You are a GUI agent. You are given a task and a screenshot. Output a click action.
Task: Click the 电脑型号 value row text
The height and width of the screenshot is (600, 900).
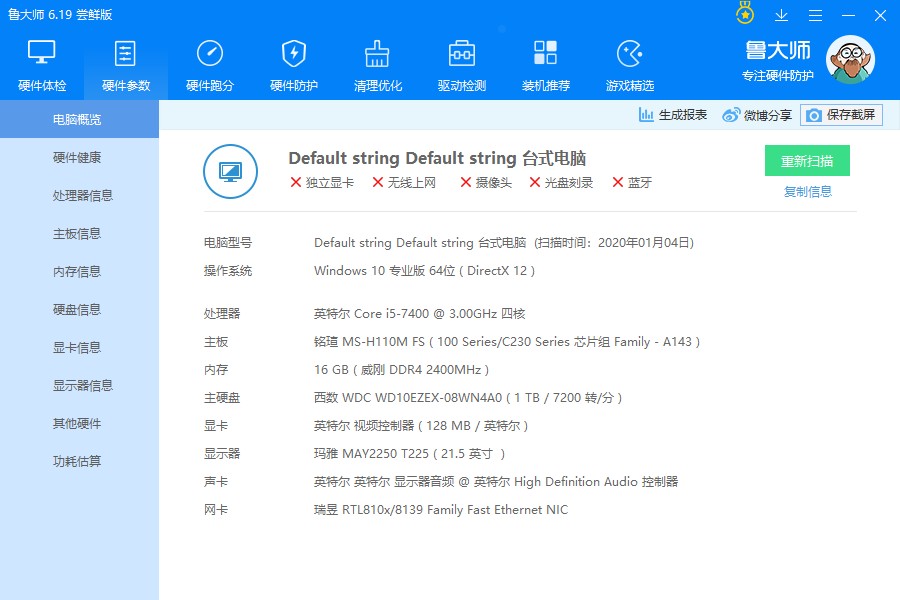(503, 242)
